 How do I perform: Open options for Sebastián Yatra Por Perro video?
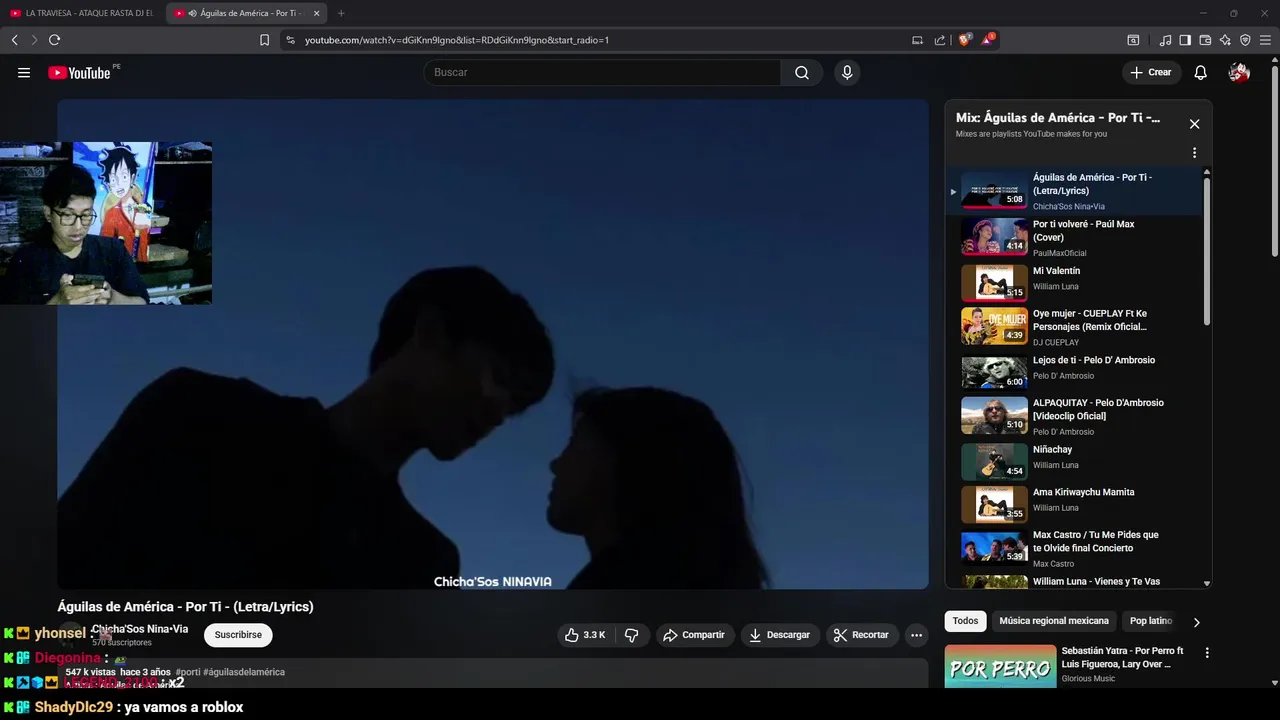(x=1207, y=653)
